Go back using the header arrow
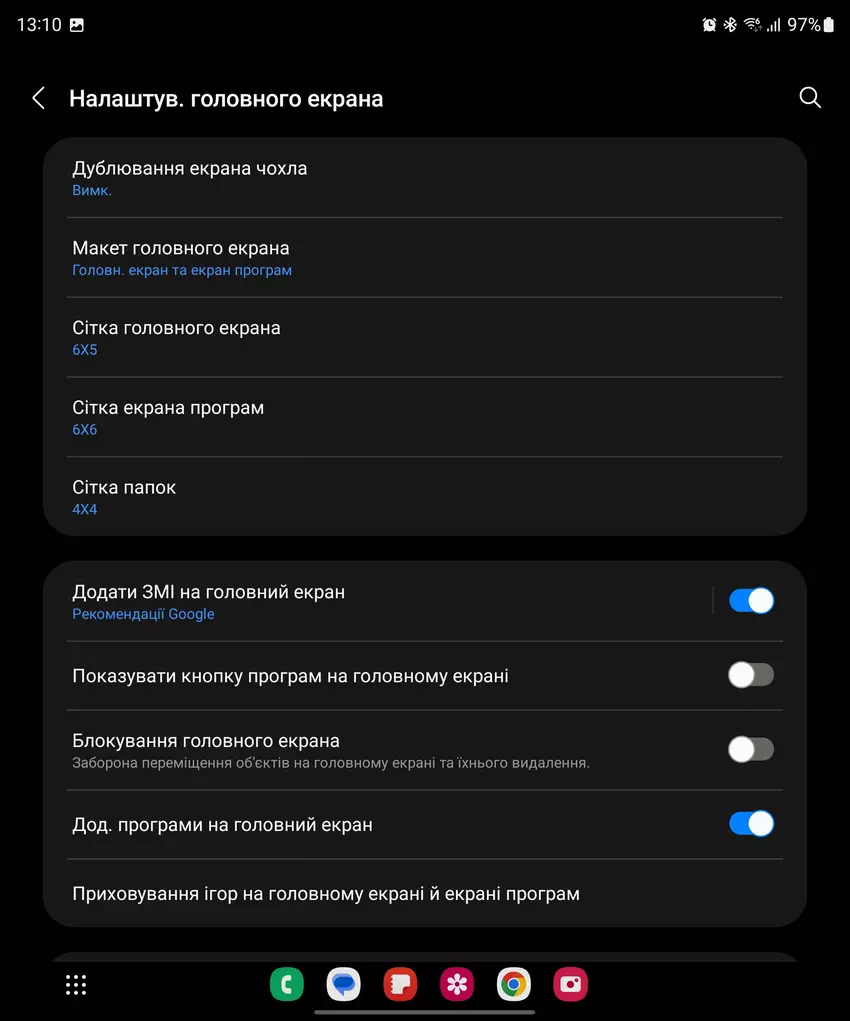 coord(39,98)
